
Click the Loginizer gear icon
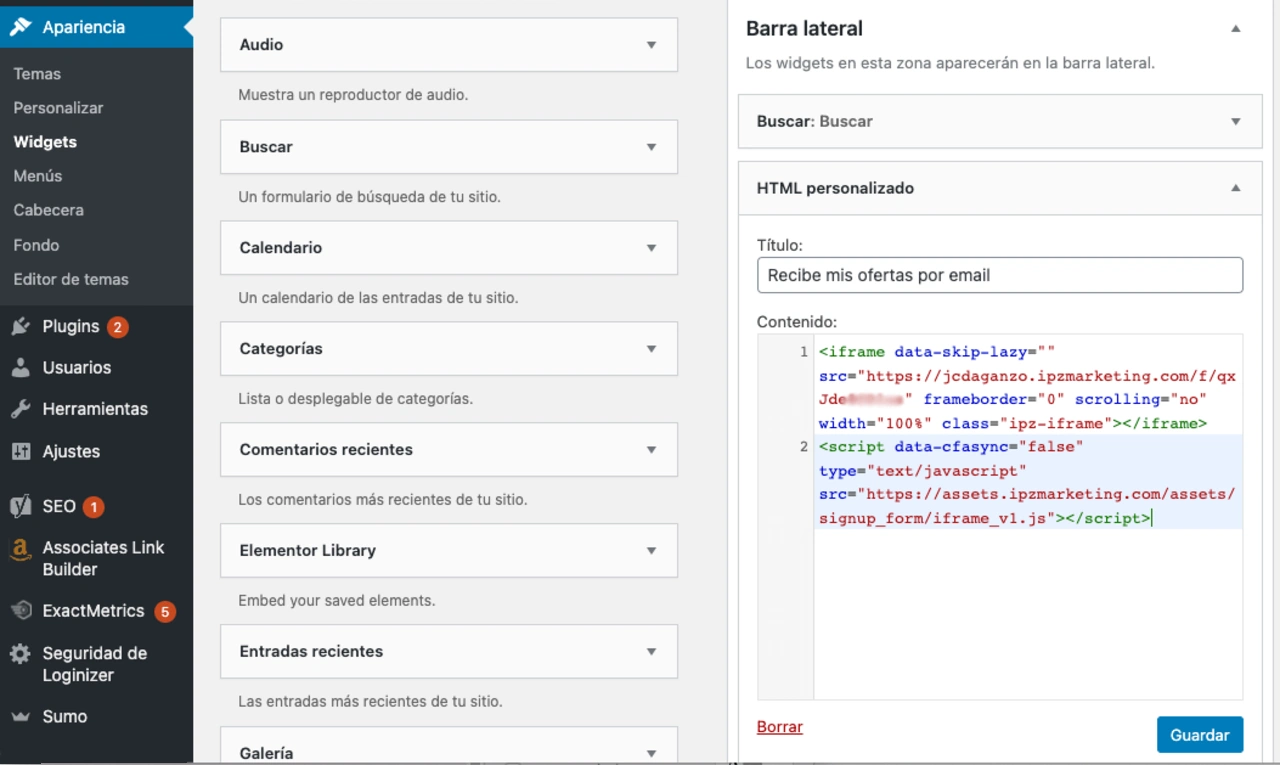(x=21, y=654)
